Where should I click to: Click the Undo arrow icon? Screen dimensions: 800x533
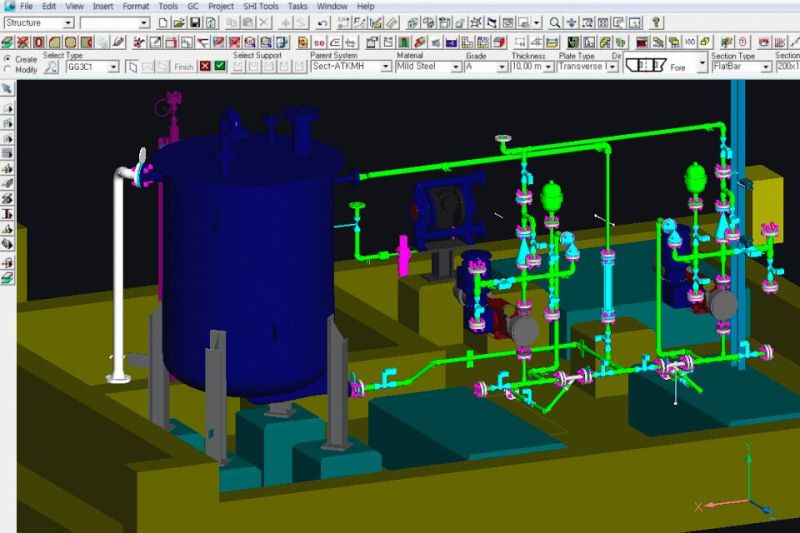323,22
